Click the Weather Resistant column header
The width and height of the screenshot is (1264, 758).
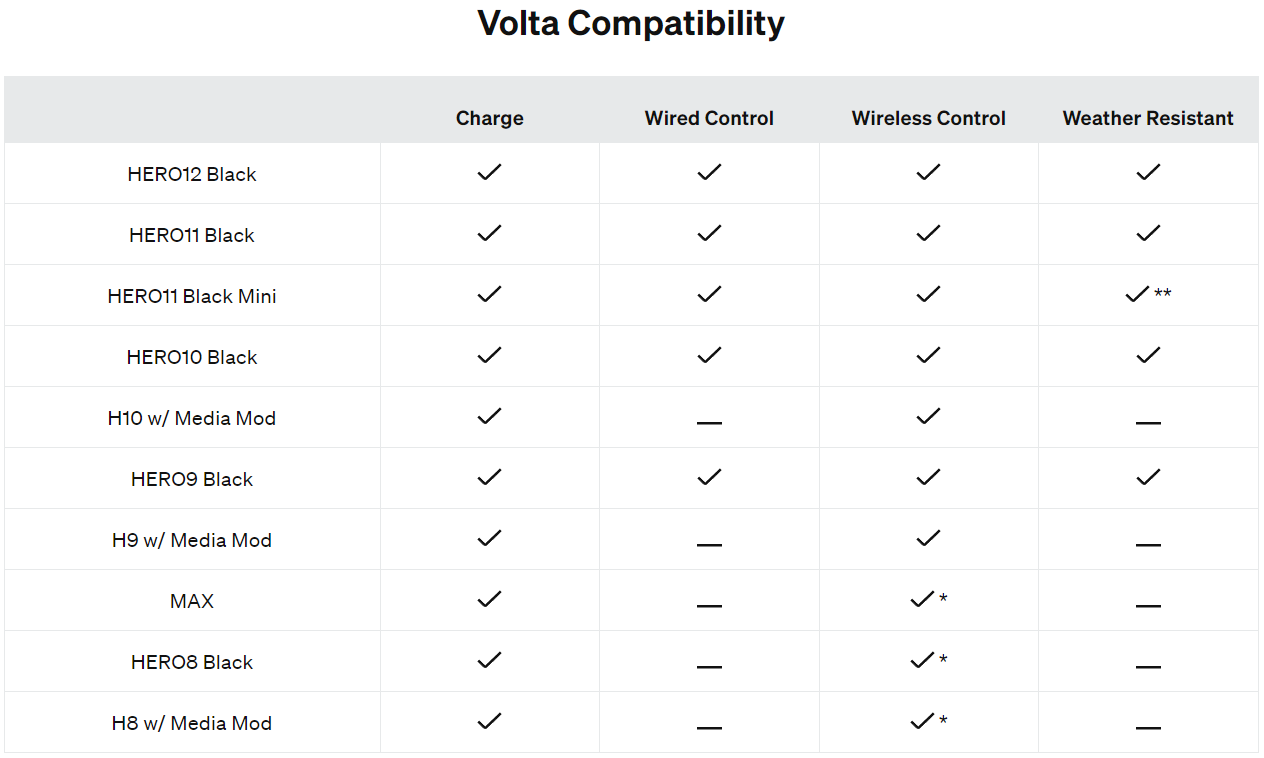[x=1148, y=118]
